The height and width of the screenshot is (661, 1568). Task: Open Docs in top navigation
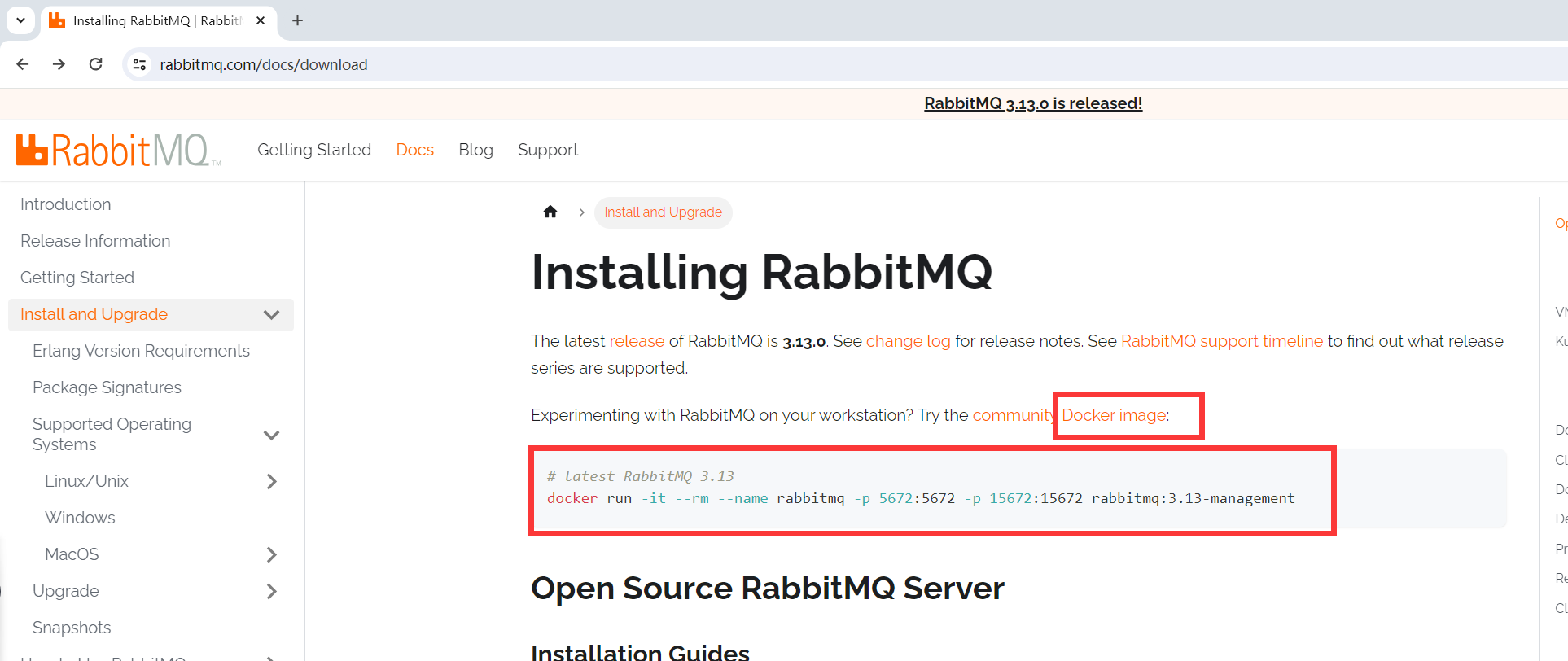tap(414, 150)
